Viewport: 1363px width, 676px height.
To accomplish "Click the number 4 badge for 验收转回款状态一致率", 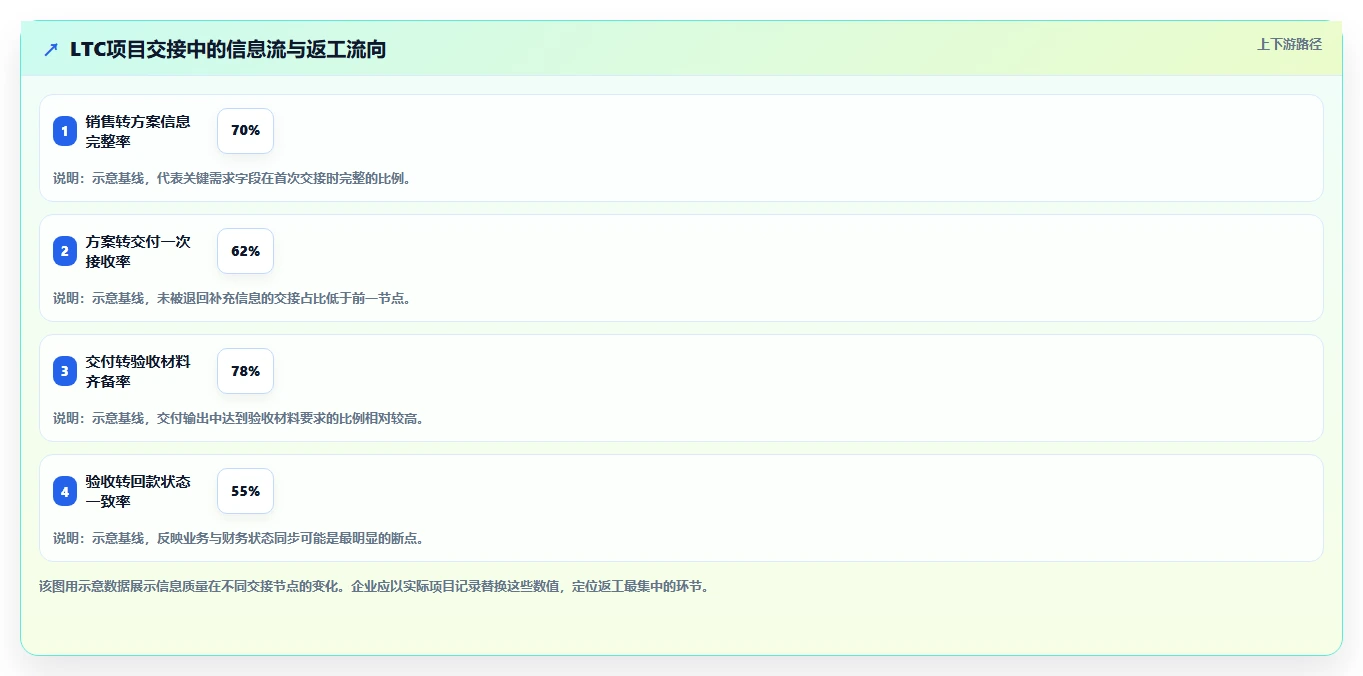I will tap(65, 491).
